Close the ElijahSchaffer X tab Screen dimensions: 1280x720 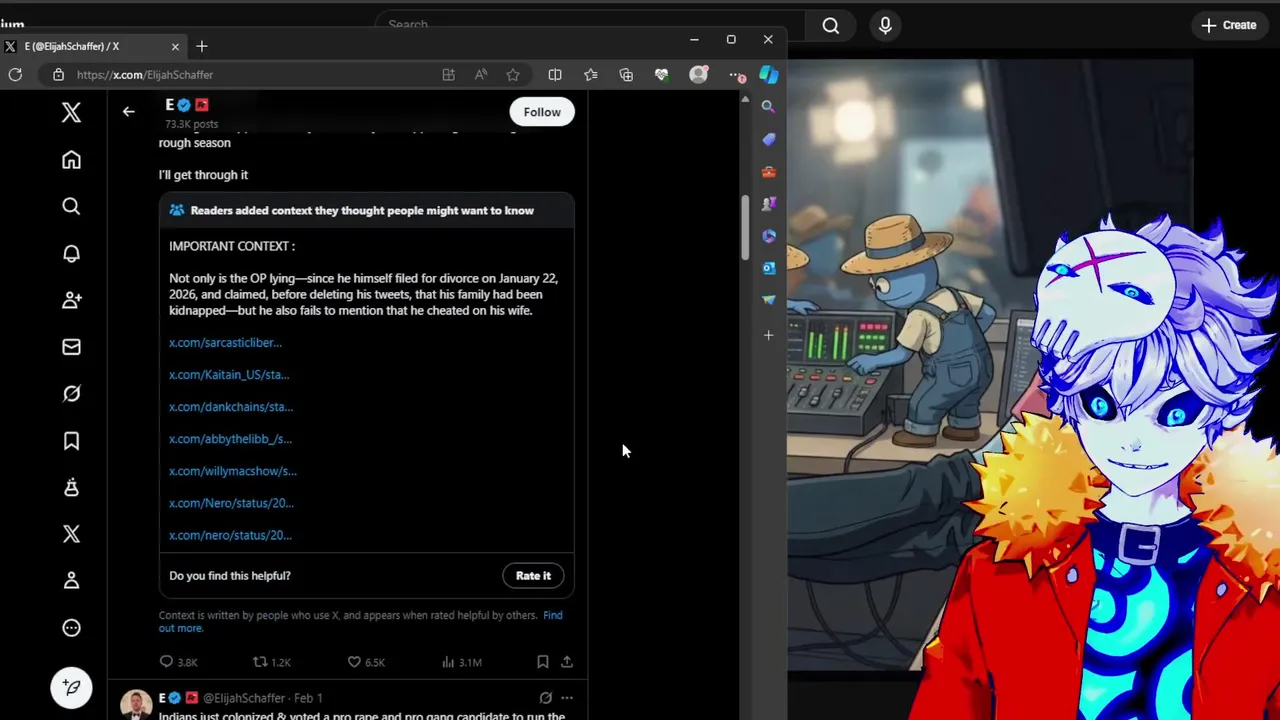tap(175, 46)
